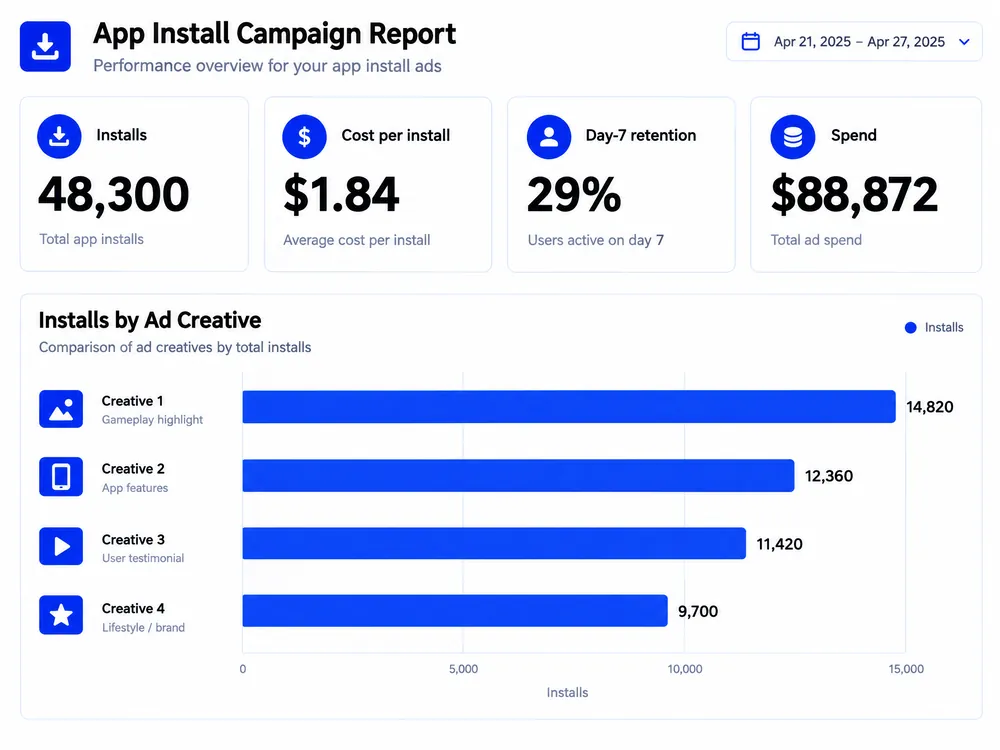Screen dimensions: 1000x750
Task: Click the 15,000 axis tick label
Action: click(906, 669)
